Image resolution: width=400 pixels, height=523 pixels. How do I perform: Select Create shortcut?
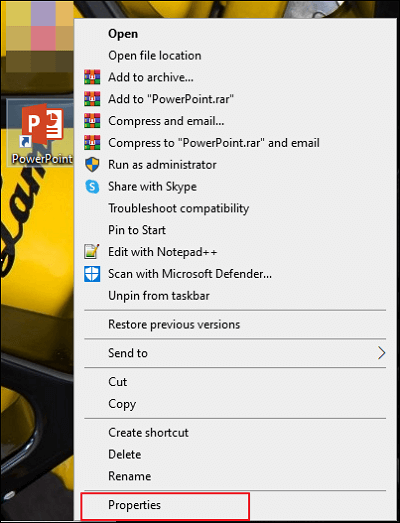tap(148, 433)
